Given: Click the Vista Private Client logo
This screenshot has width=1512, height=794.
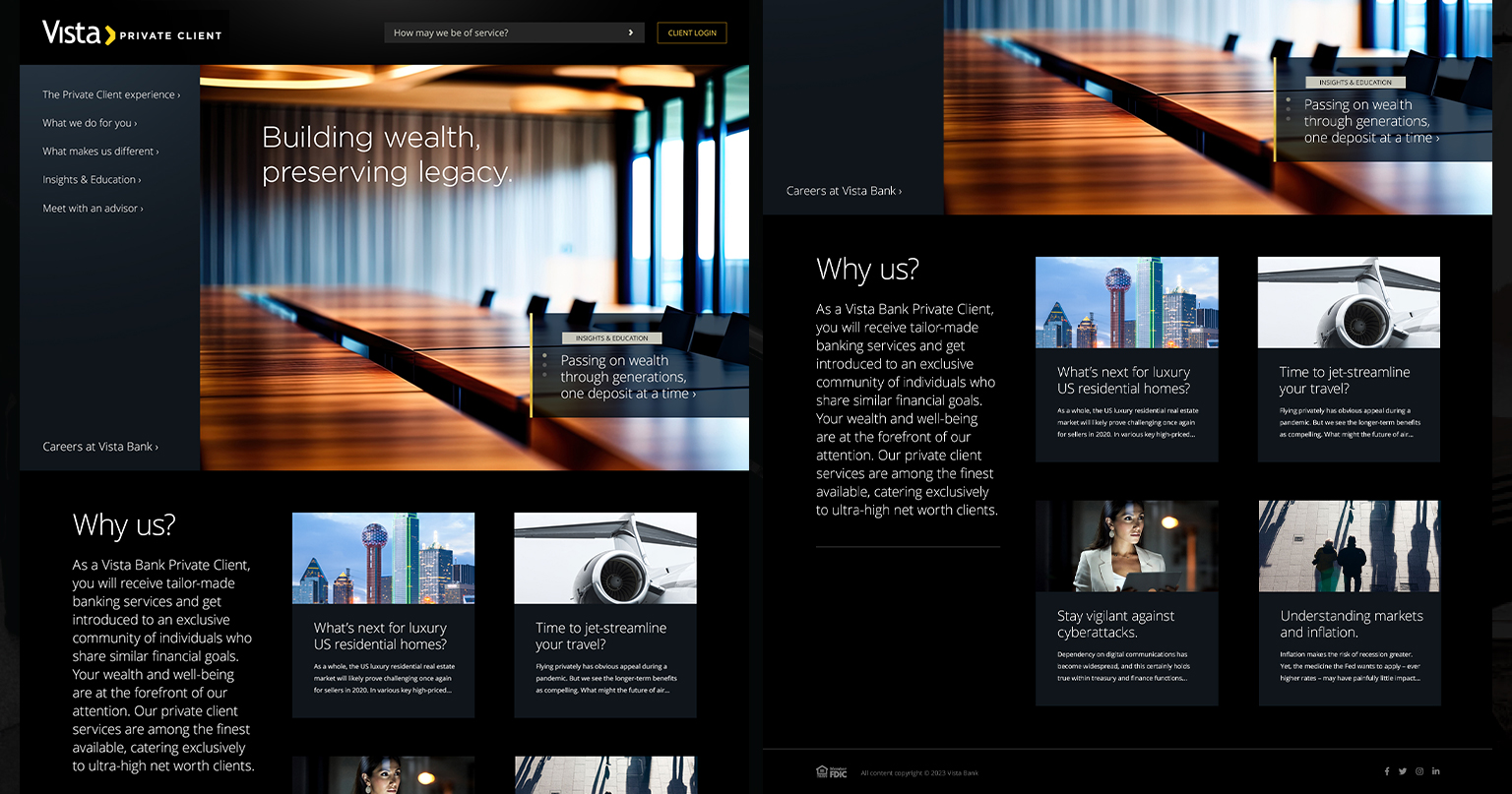Looking at the screenshot, I should (132, 33).
